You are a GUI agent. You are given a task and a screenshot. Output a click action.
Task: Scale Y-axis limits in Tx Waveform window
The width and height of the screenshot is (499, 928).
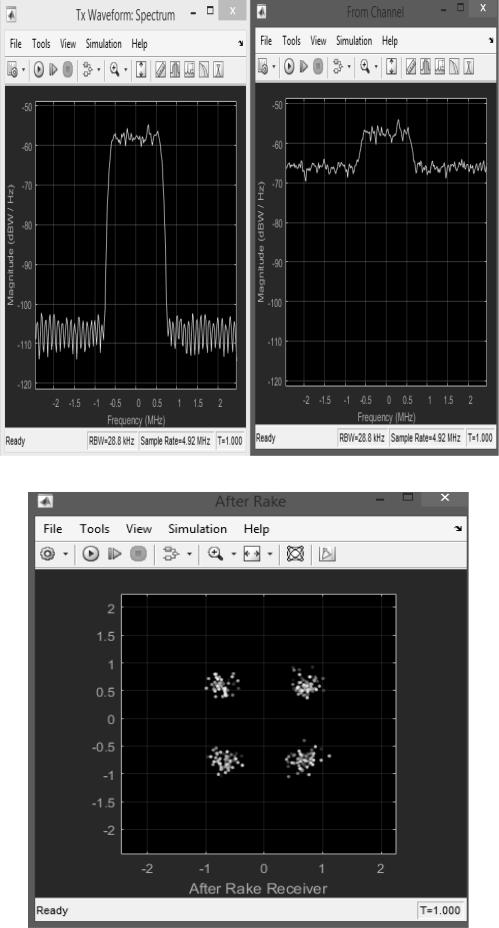[x=141, y=69]
